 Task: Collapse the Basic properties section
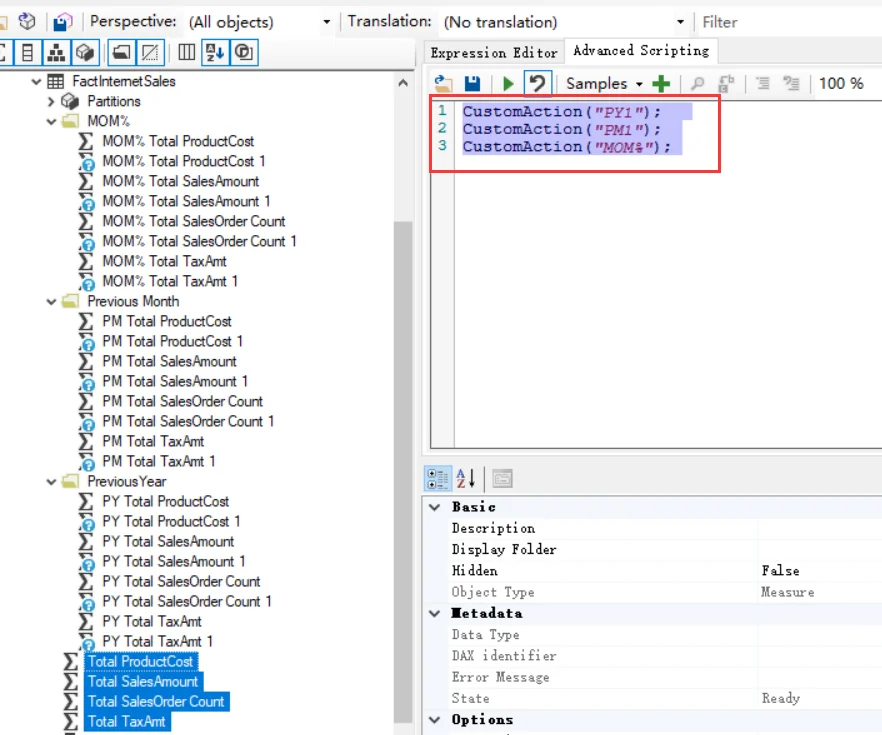click(434, 507)
